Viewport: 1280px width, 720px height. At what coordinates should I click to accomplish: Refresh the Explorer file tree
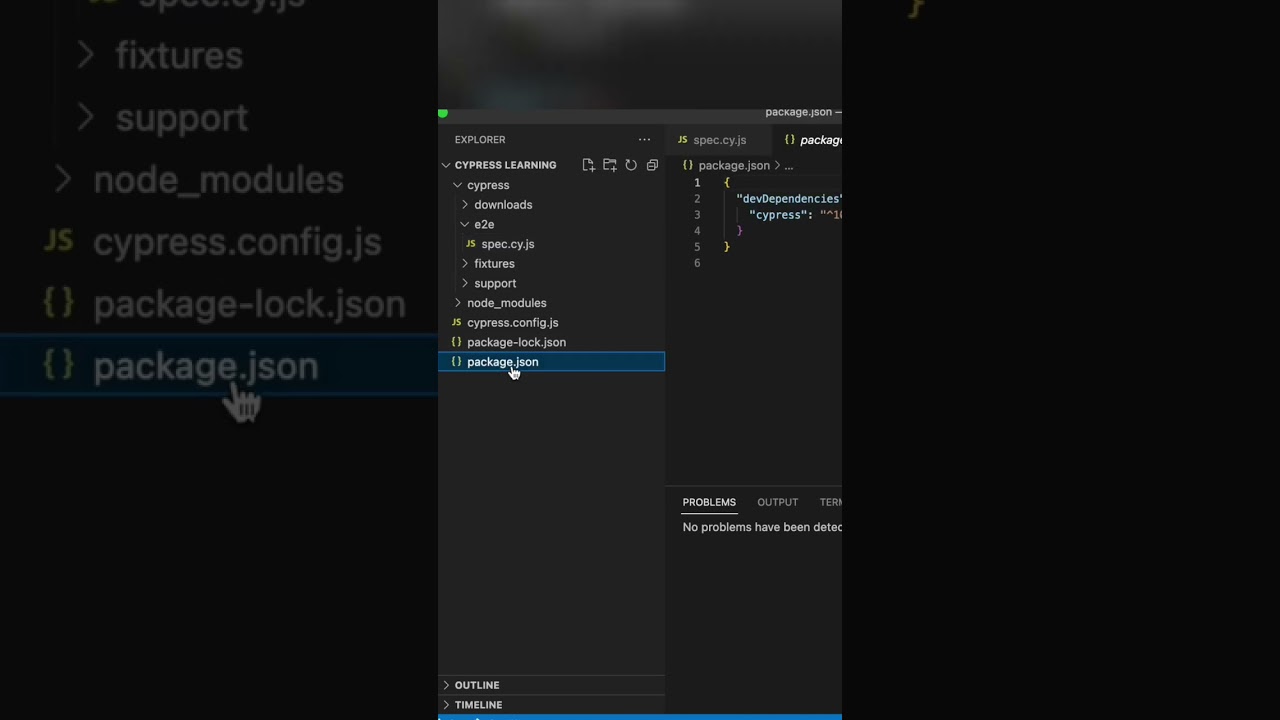631,165
